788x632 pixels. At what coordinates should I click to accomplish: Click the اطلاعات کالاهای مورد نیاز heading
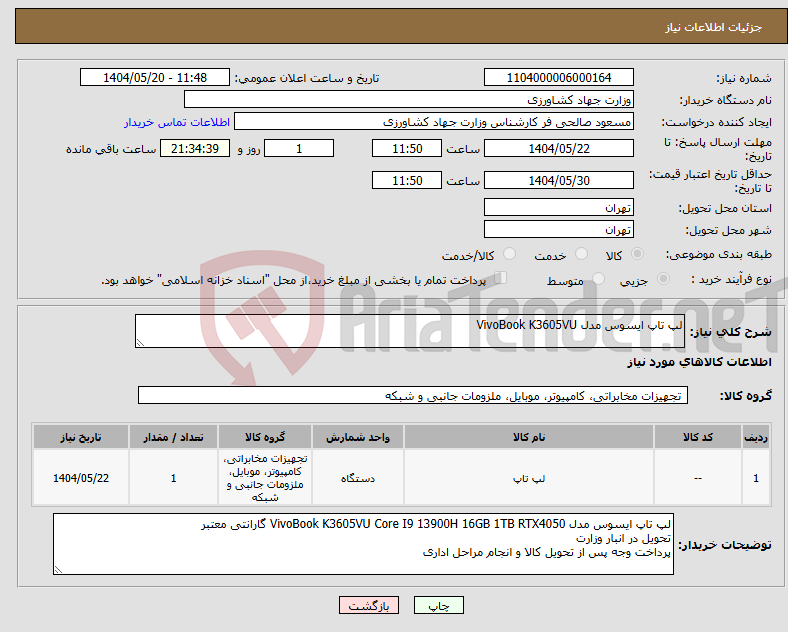click(x=699, y=362)
